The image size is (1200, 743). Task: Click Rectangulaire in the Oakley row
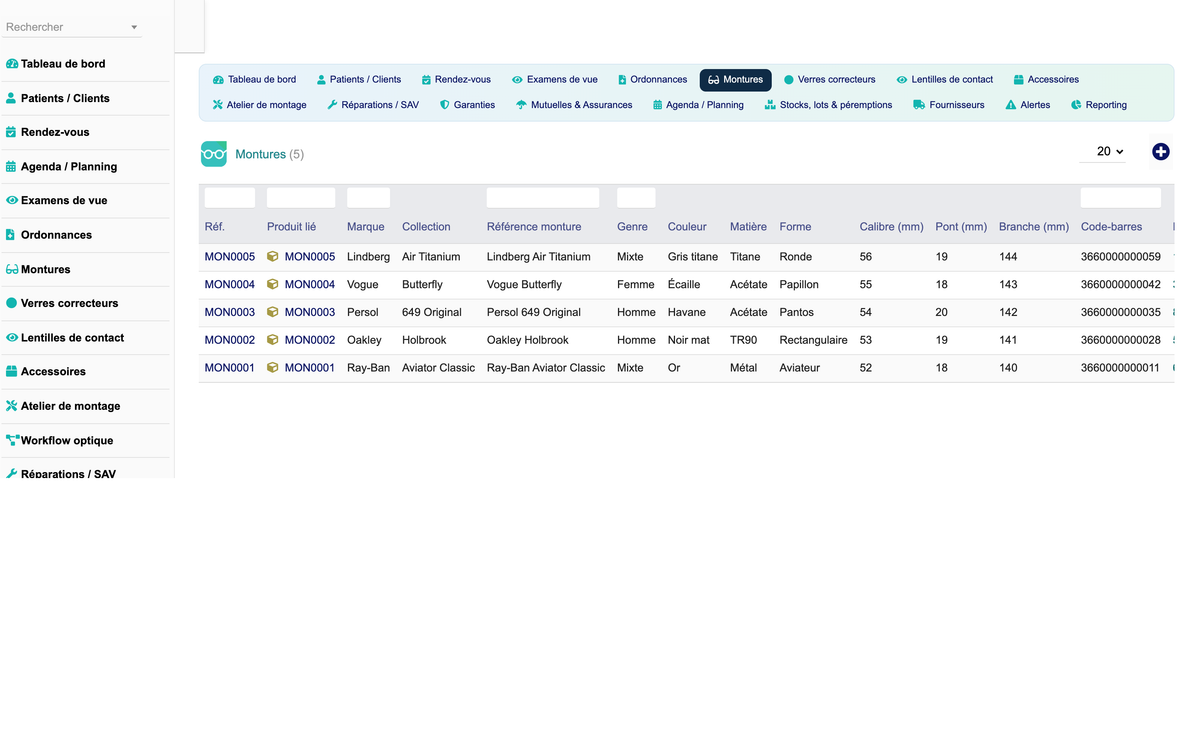[x=814, y=340]
